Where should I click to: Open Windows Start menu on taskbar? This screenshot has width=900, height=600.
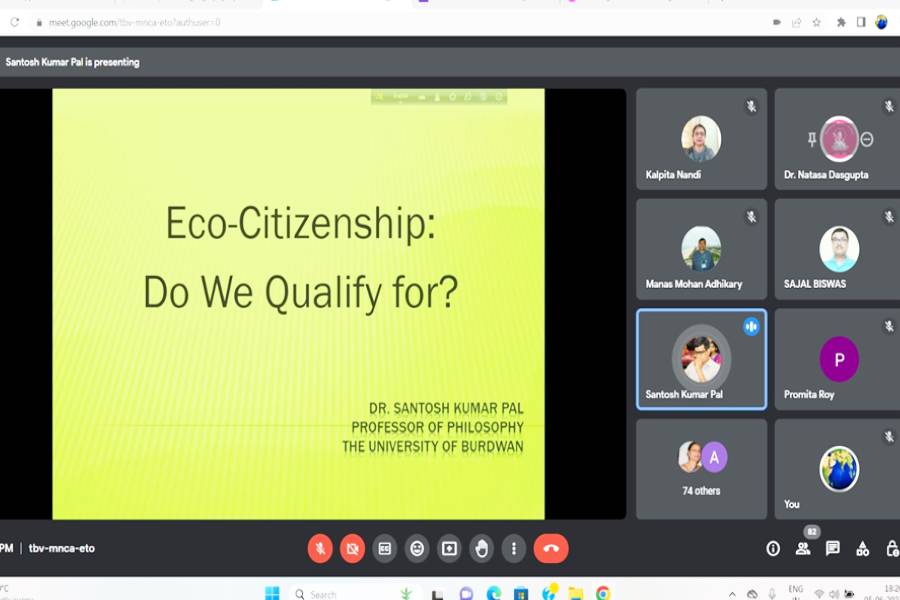[272, 593]
